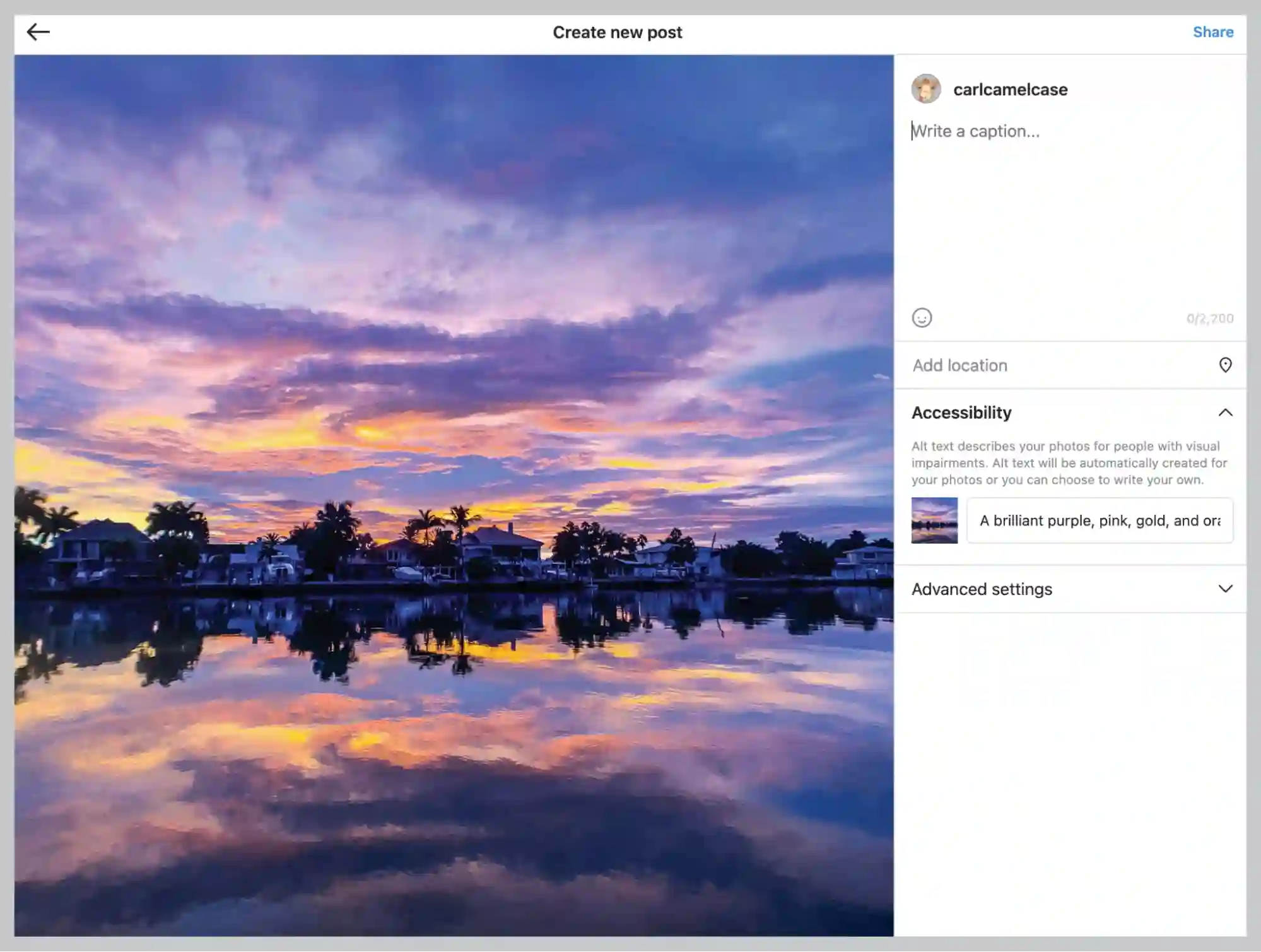Click the Accessibility section heading
The image size is (1261, 952).
pyautogui.click(x=961, y=413)
